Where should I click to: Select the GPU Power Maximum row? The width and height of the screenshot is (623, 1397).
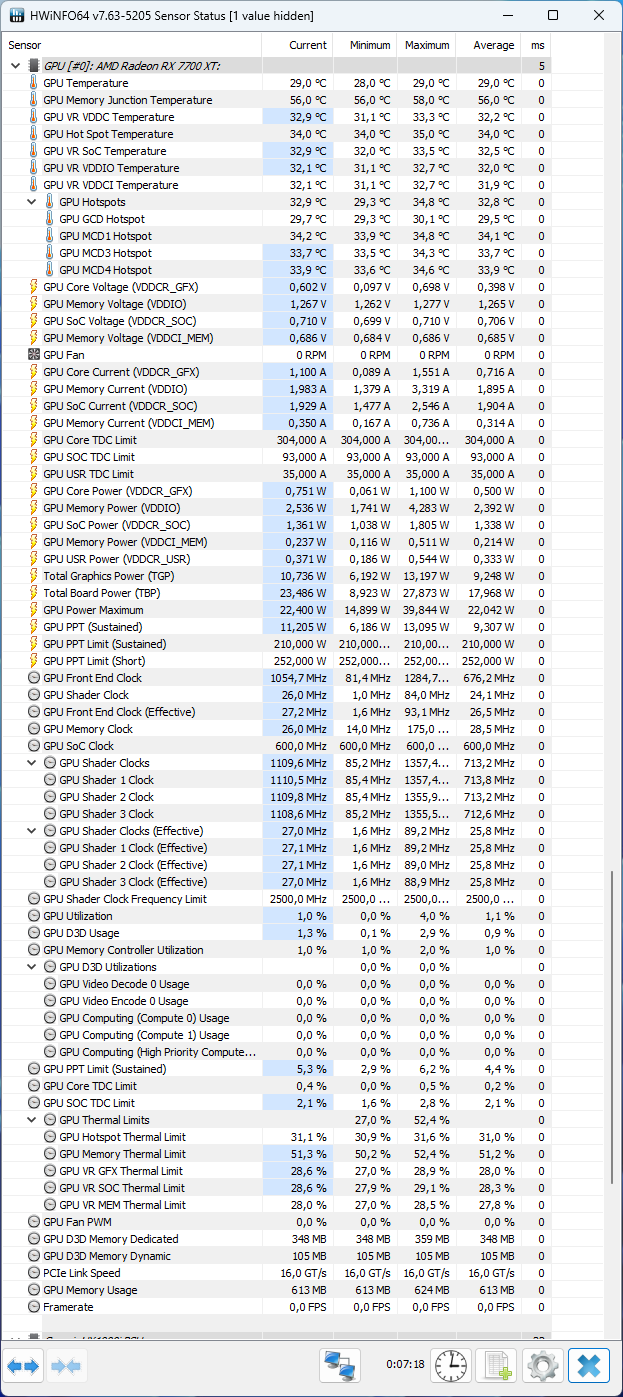[275, 610]
